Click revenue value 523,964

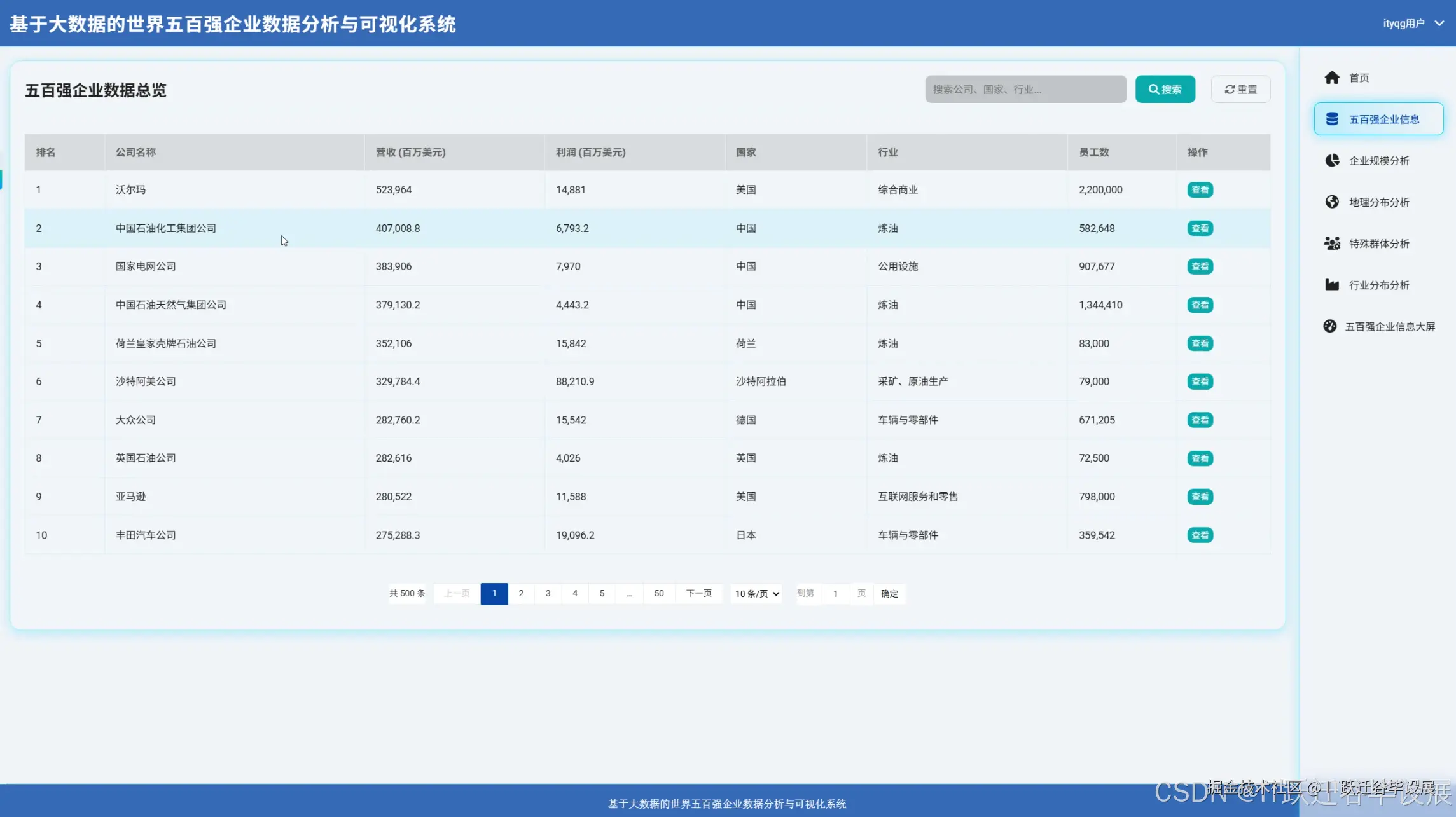click(x=394, y=189)
